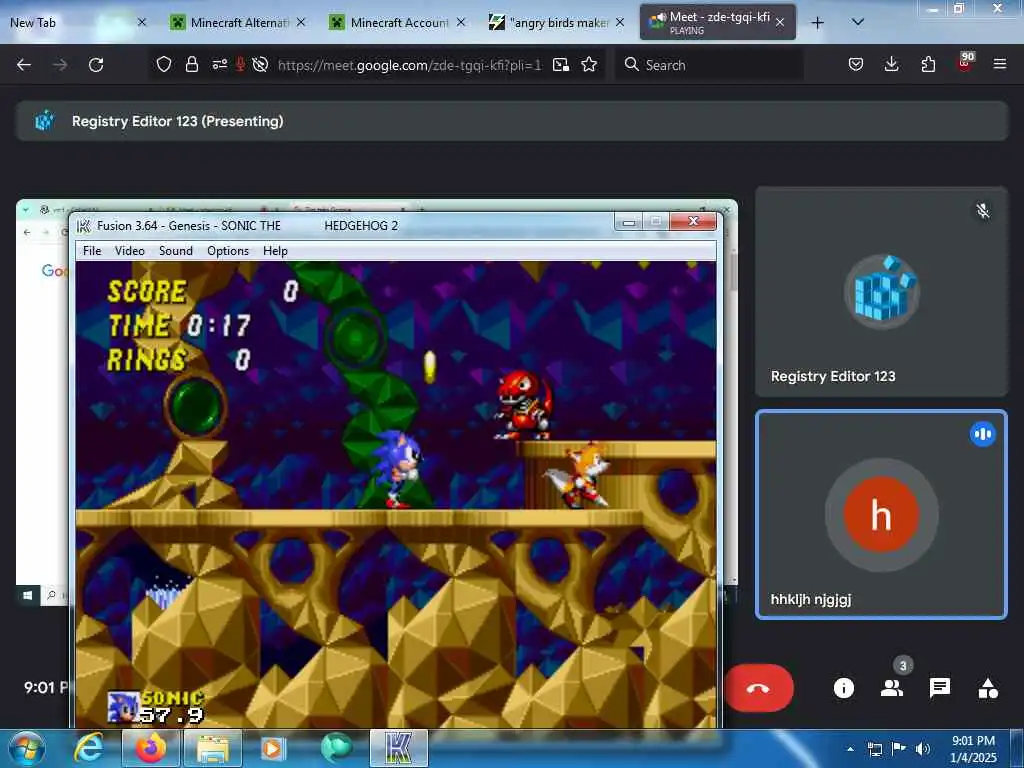Open the Windows 7 Start button
The width and height of the screenshot is (1024, 768).
25,748
